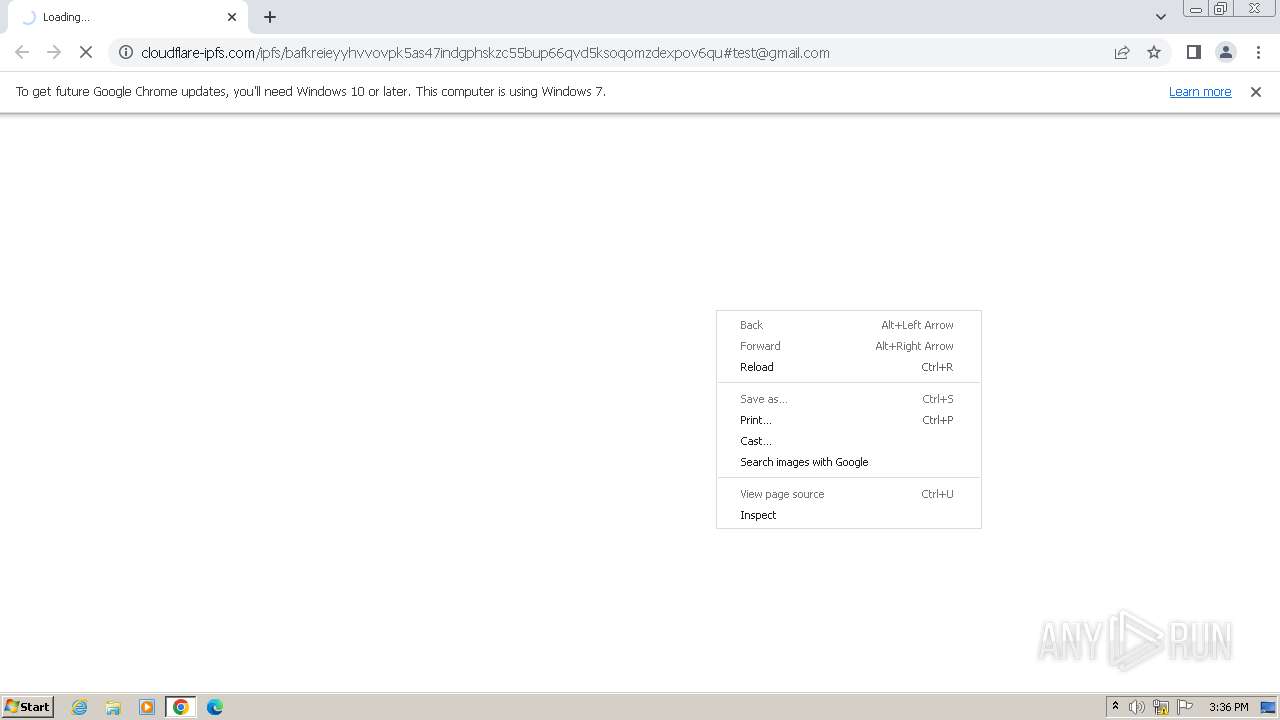Close the Loading tab
The height and width of the screenshot is (720, 1280).
pyautogui.click(x=232, y=17)
